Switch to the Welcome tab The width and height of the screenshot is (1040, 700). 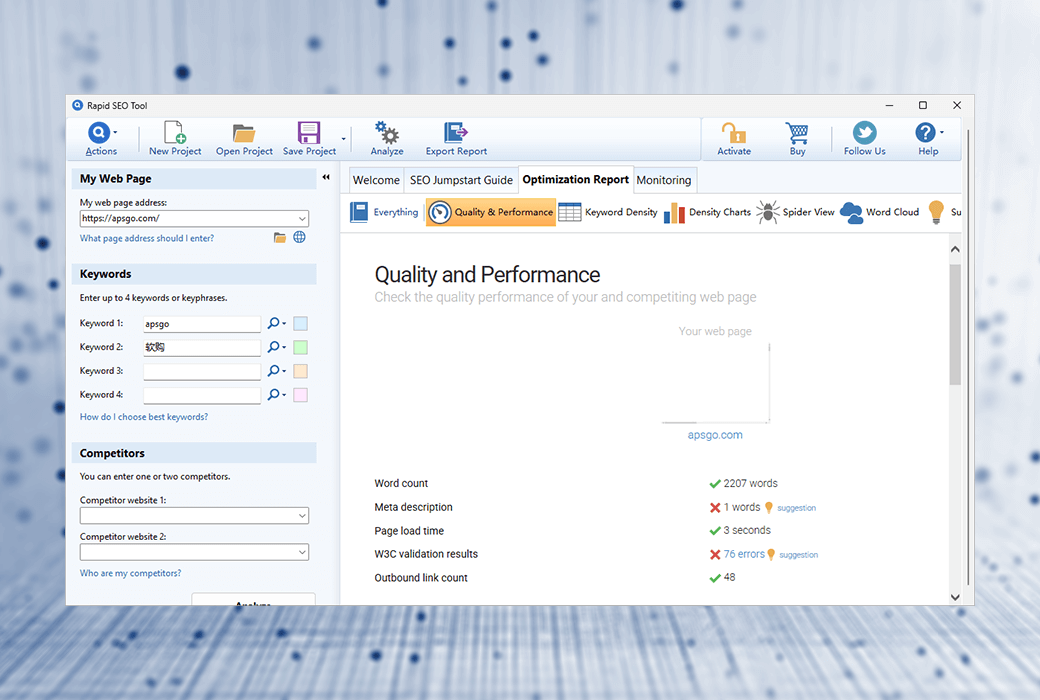(x=376, y=180)
